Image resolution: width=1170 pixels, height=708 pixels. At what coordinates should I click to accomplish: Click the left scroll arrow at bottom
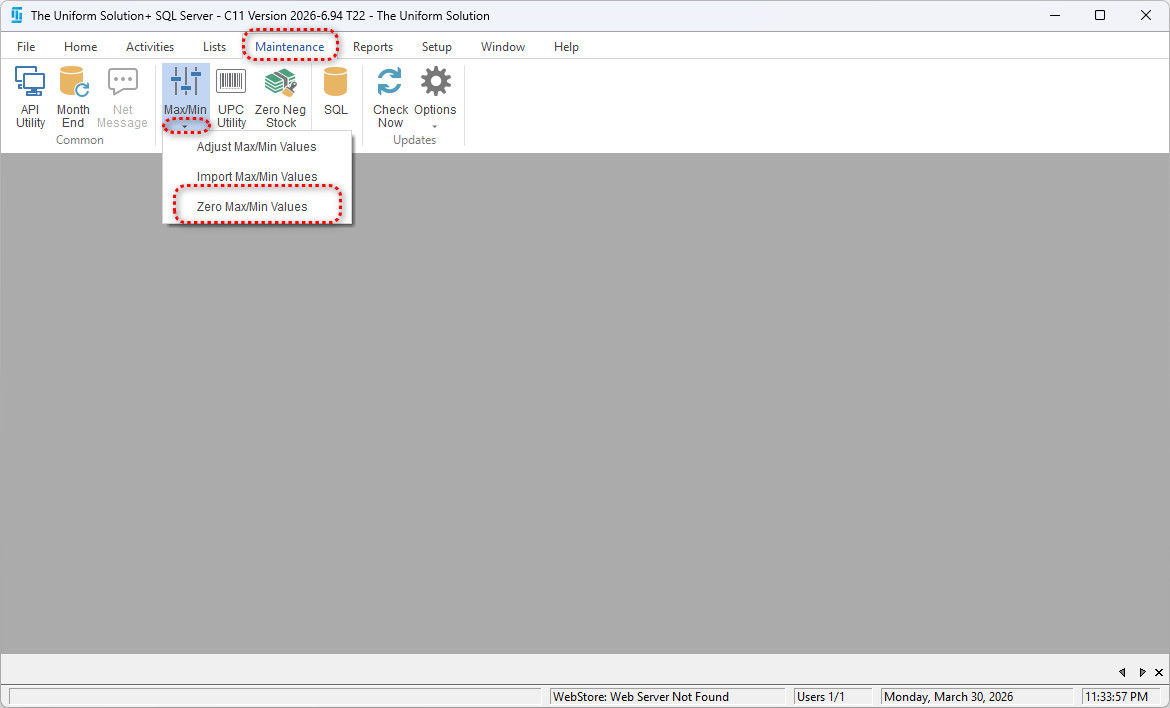point(1122,672)
